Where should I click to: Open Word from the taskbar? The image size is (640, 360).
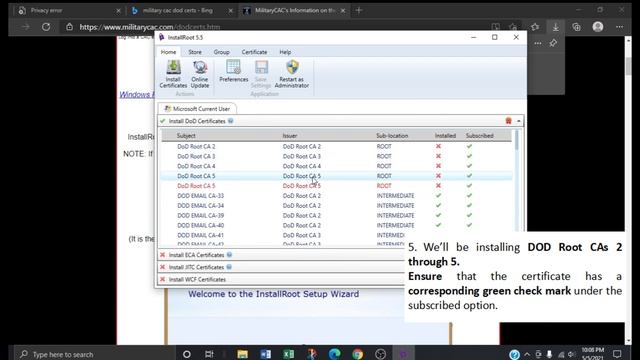point(266,354)
